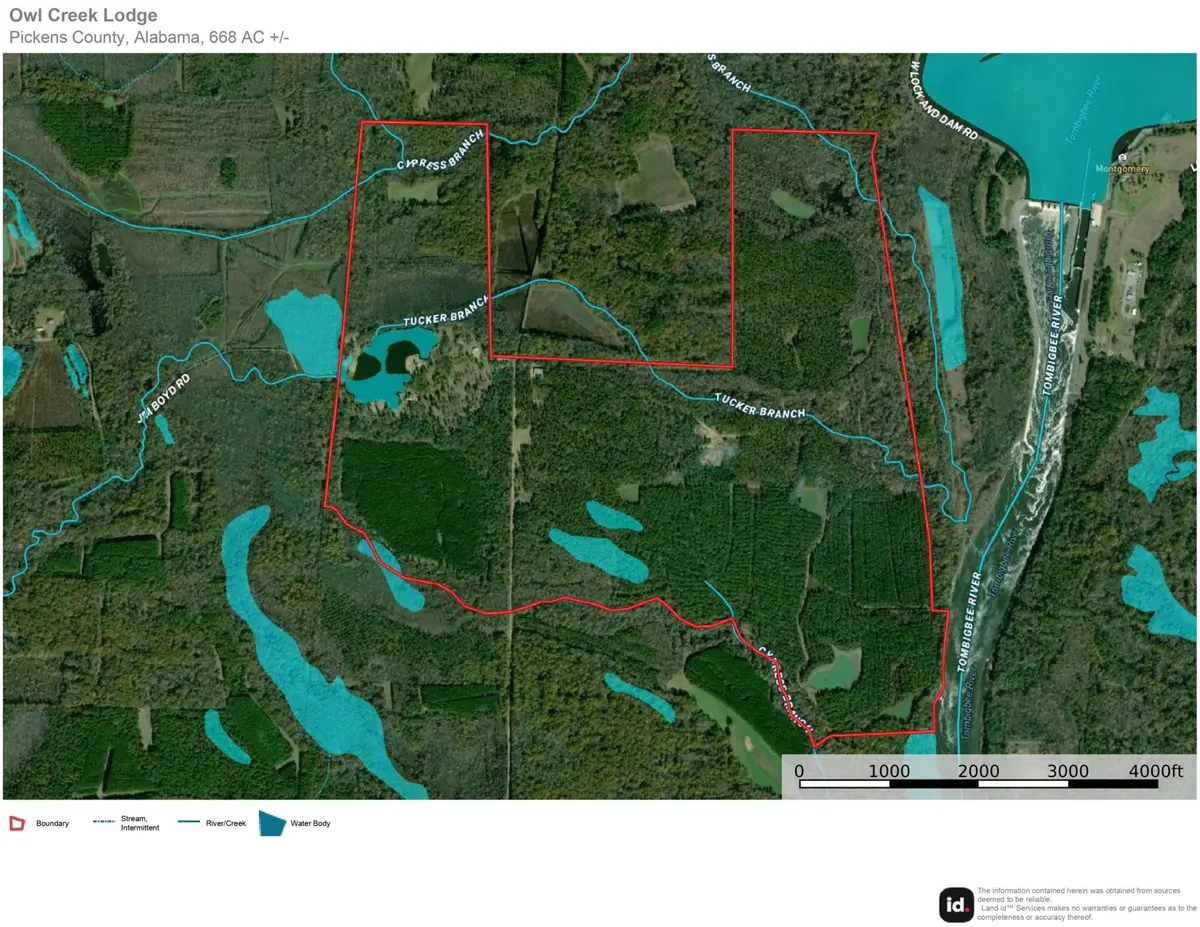Click the Boundary legend text label
Viewport: 1200px width, 927px height.
coord(53,824)
